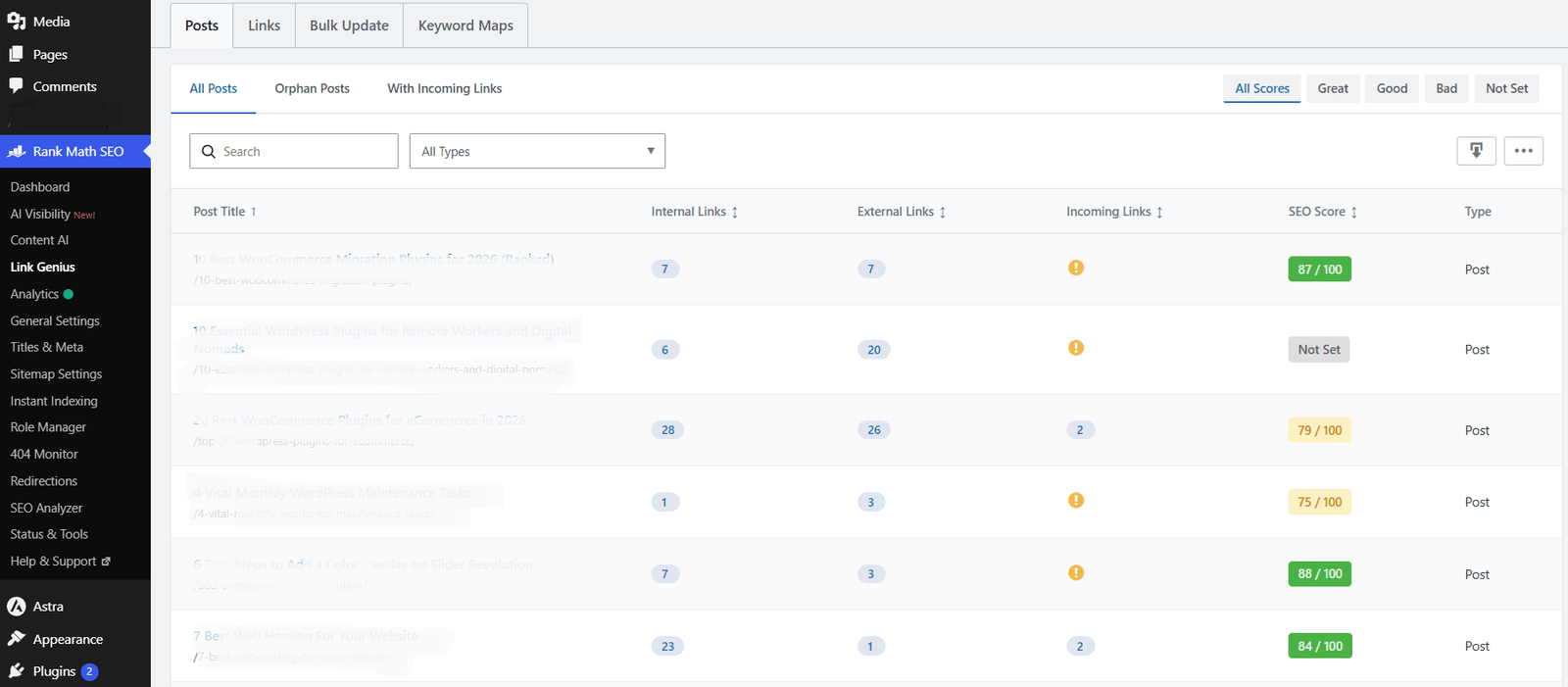Open Redirections menu item

click(43, 481)
